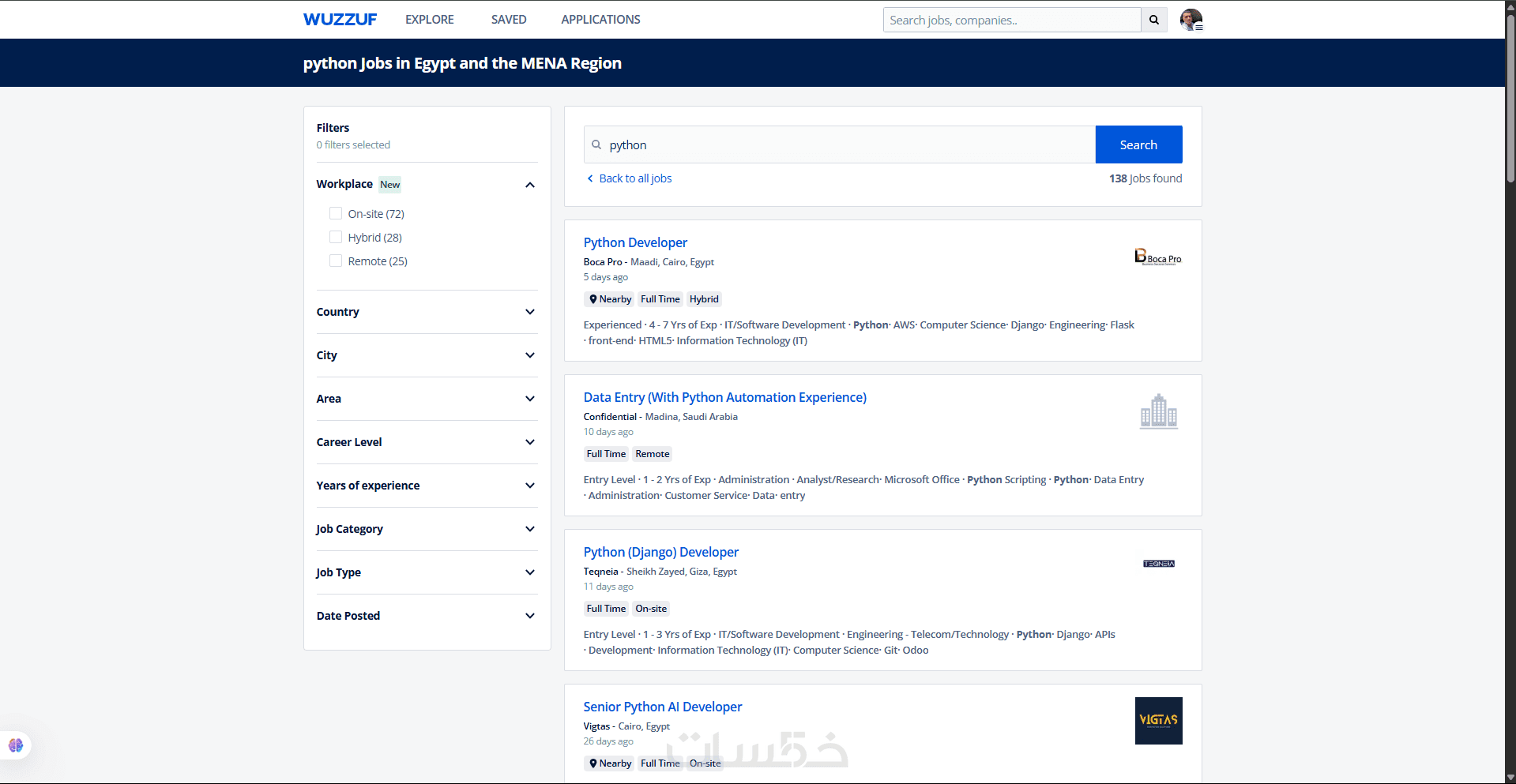This screenshot has width=1516, height=784.
Task: Open the Boca Pro company name link
Action: pos(603,262)
